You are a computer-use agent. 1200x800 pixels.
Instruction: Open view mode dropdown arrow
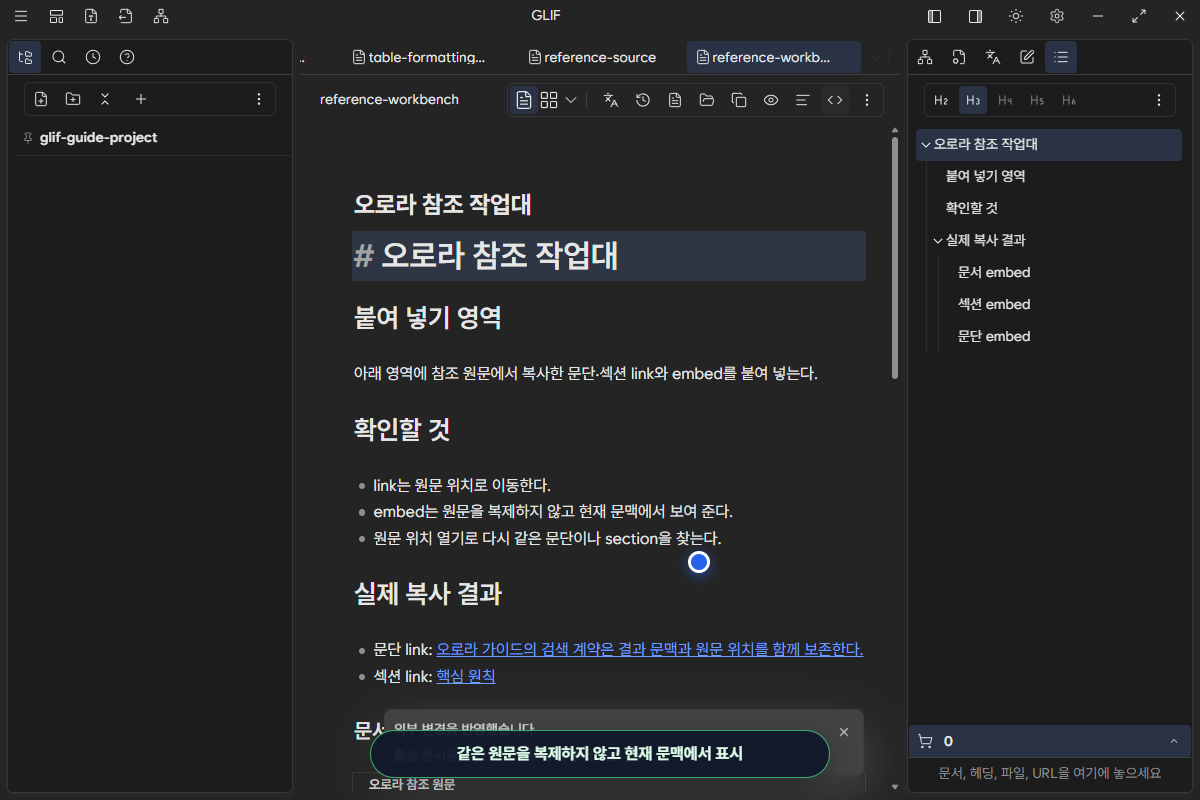point(571,100)
